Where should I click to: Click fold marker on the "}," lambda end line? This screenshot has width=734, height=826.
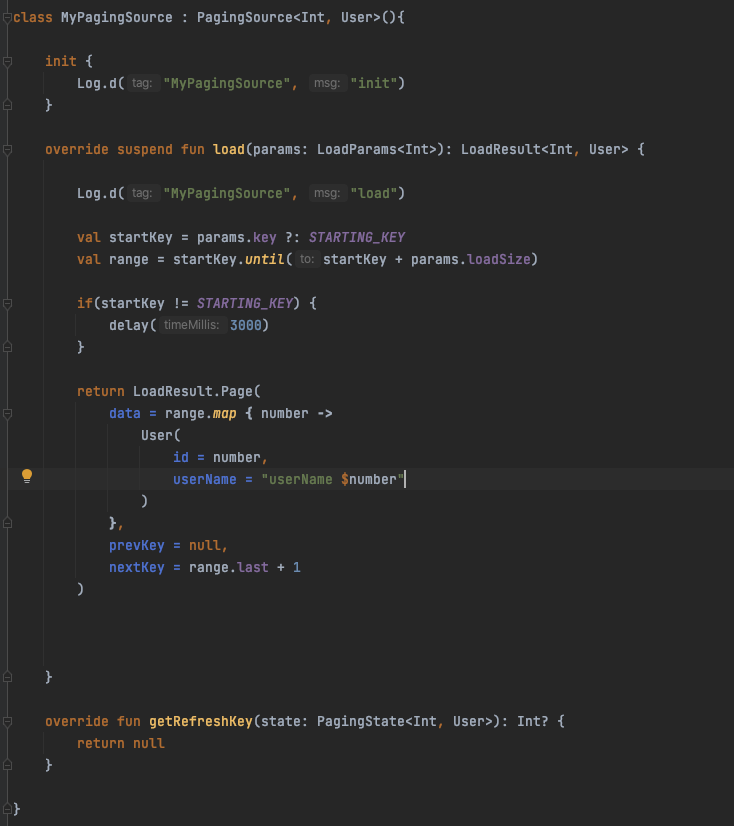coord(7,523)
